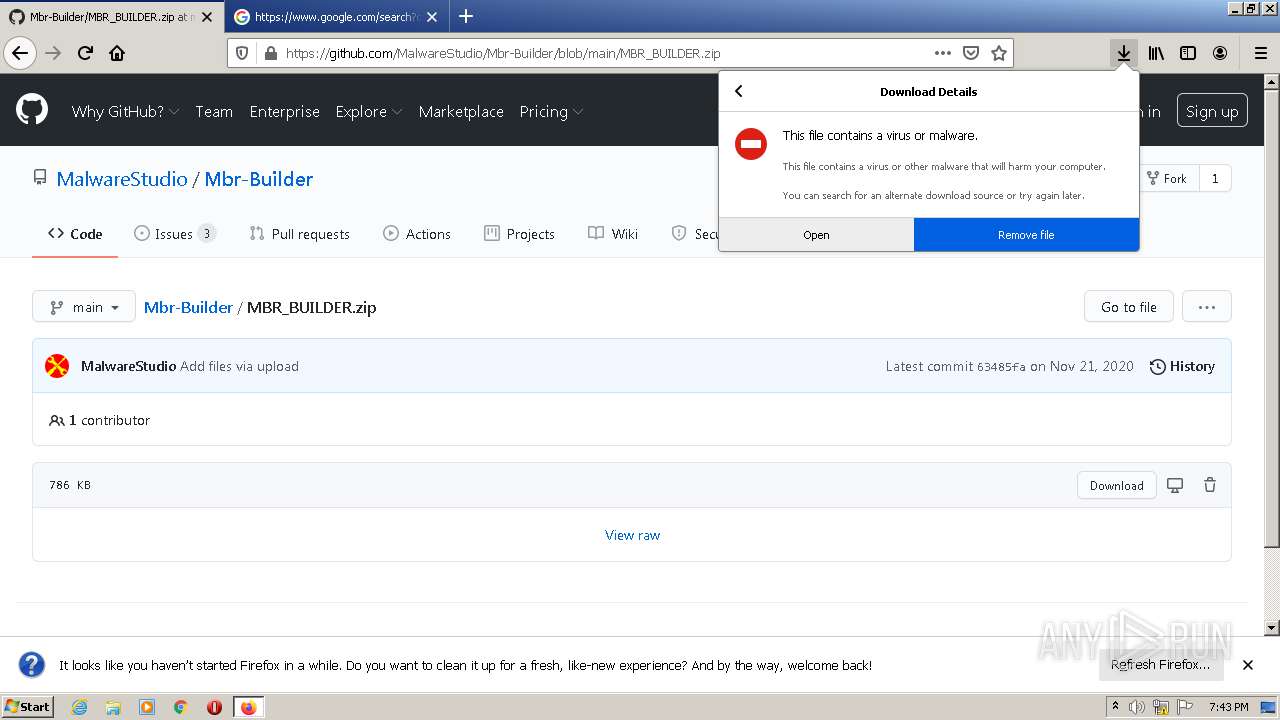
Task: Delete this file trash icon
Action: (1210, 485)
